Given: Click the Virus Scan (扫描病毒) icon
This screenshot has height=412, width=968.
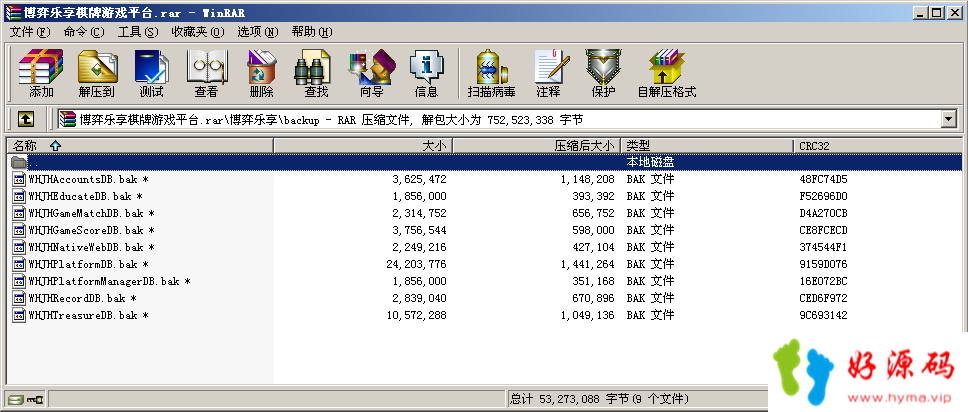Looking at the screenshot, I should click(491, 73).
